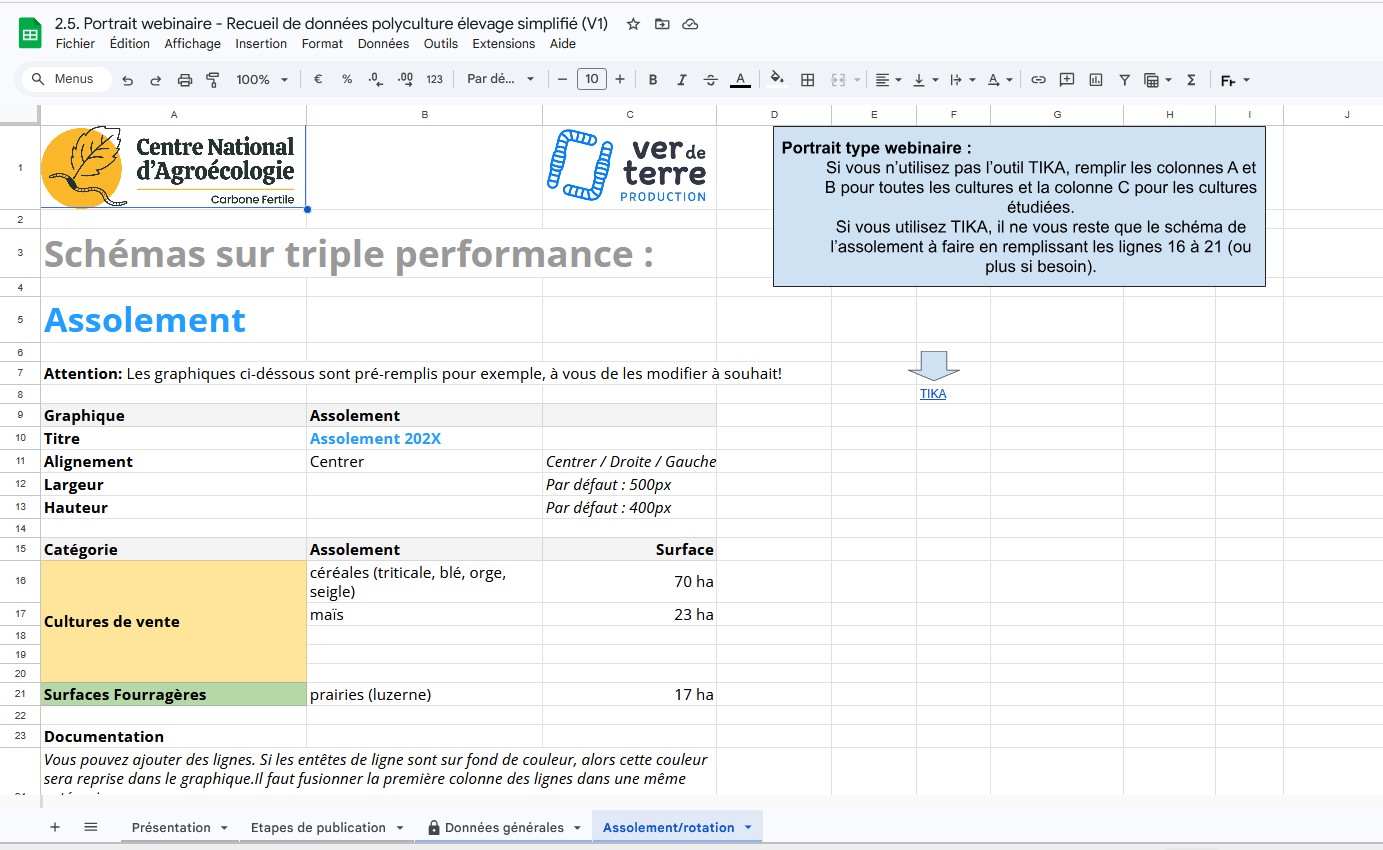Click the undo arrow icon

pyautogui.click(x=127, y=80)
